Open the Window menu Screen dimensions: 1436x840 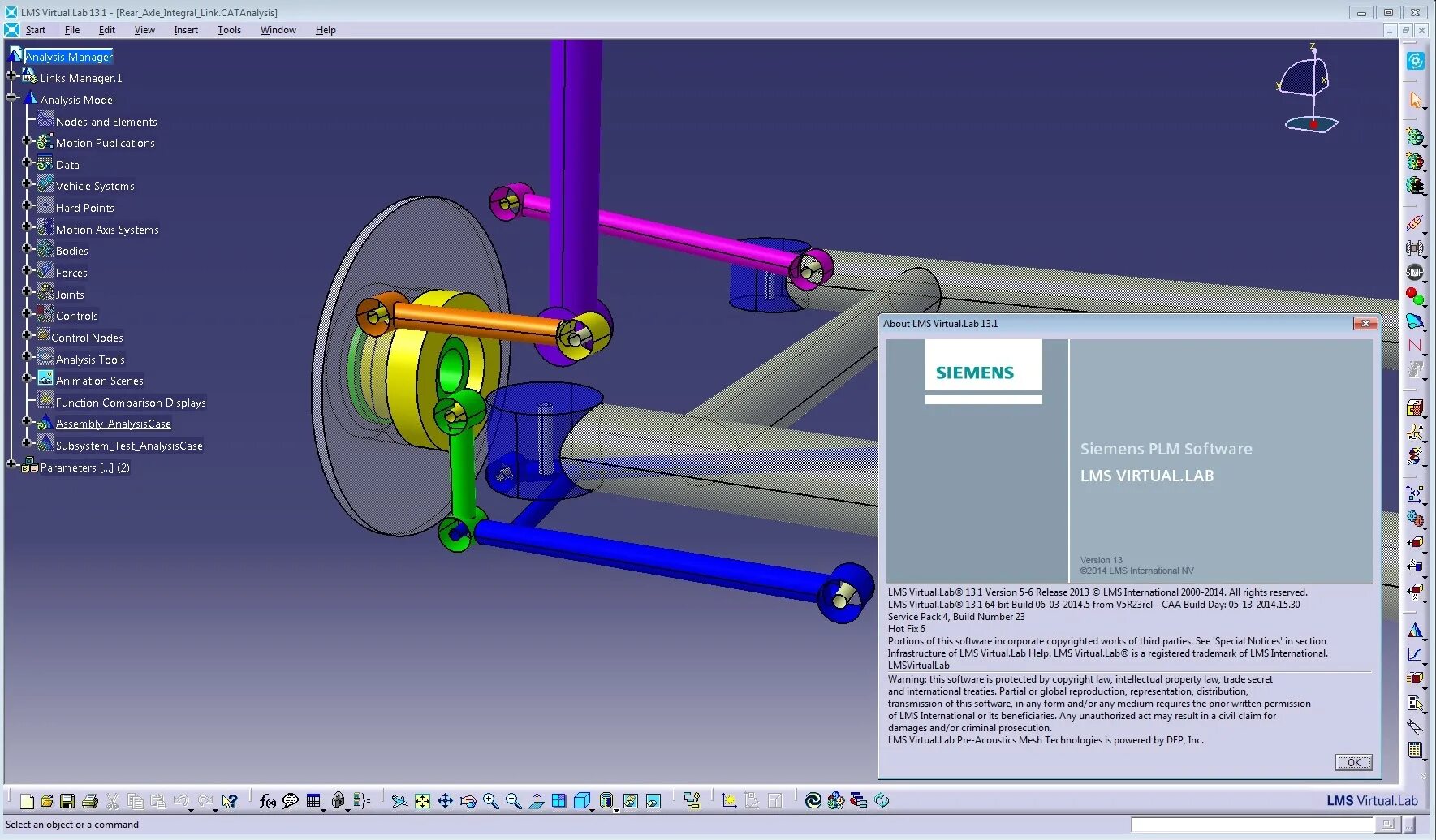point(278,30)
